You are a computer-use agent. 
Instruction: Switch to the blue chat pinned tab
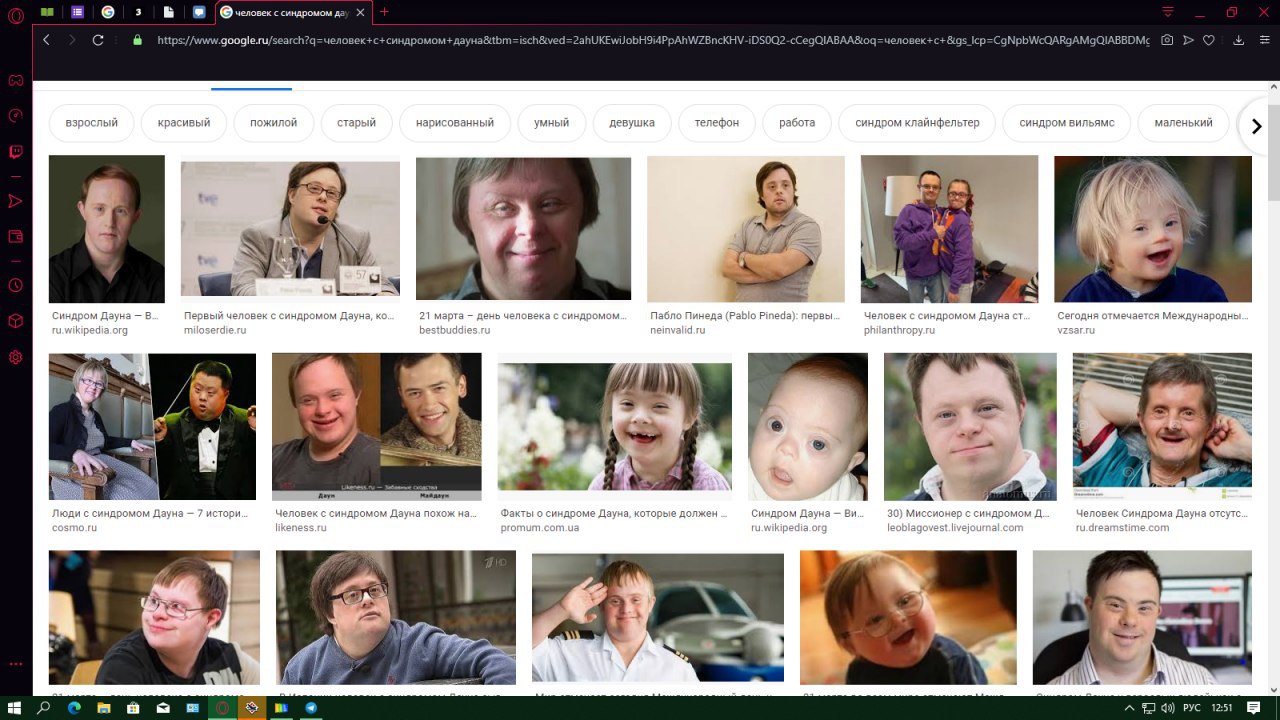click(x=198, y=12)
